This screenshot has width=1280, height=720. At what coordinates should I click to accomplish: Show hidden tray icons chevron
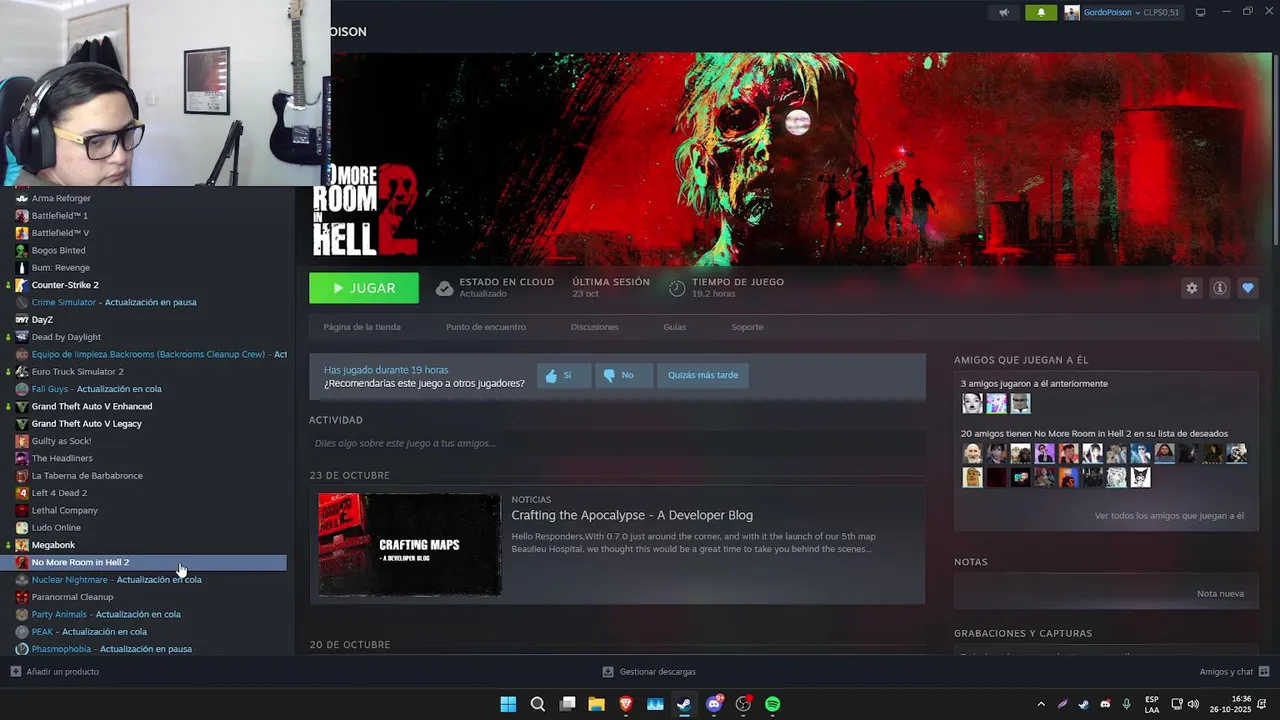point(1041,704)
